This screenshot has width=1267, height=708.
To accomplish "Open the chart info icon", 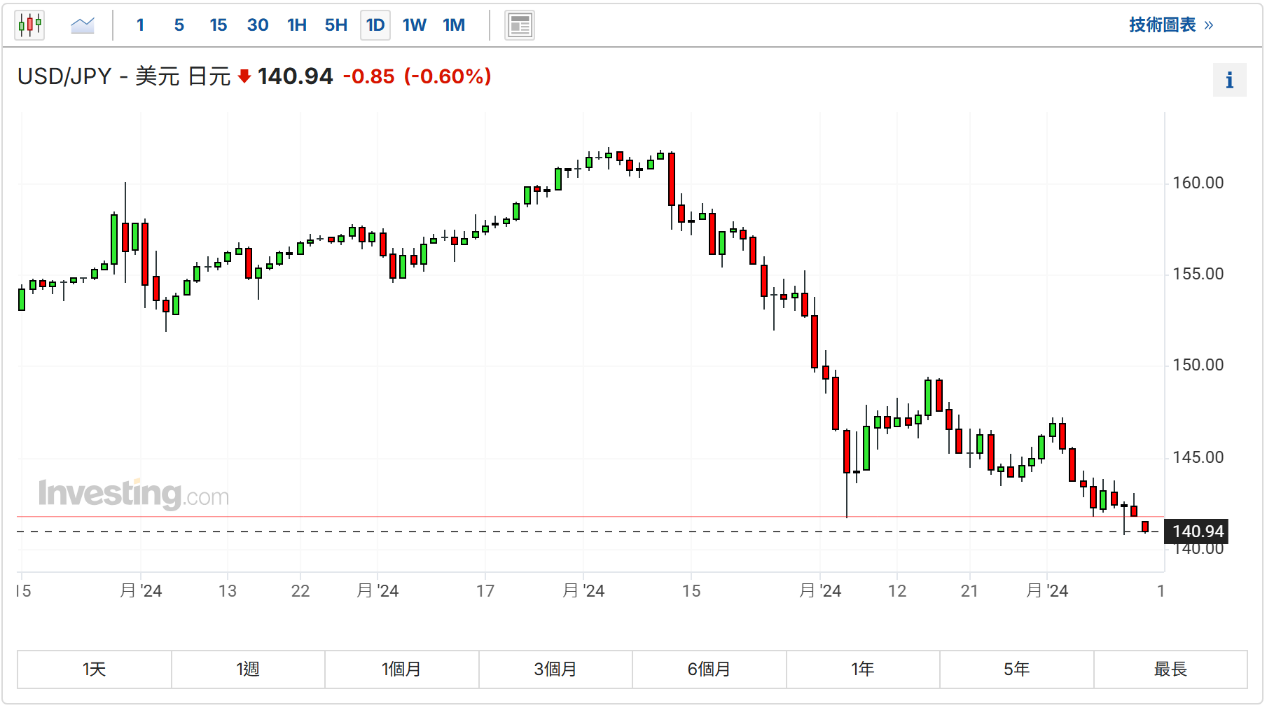I will [x=1229, y=80].
